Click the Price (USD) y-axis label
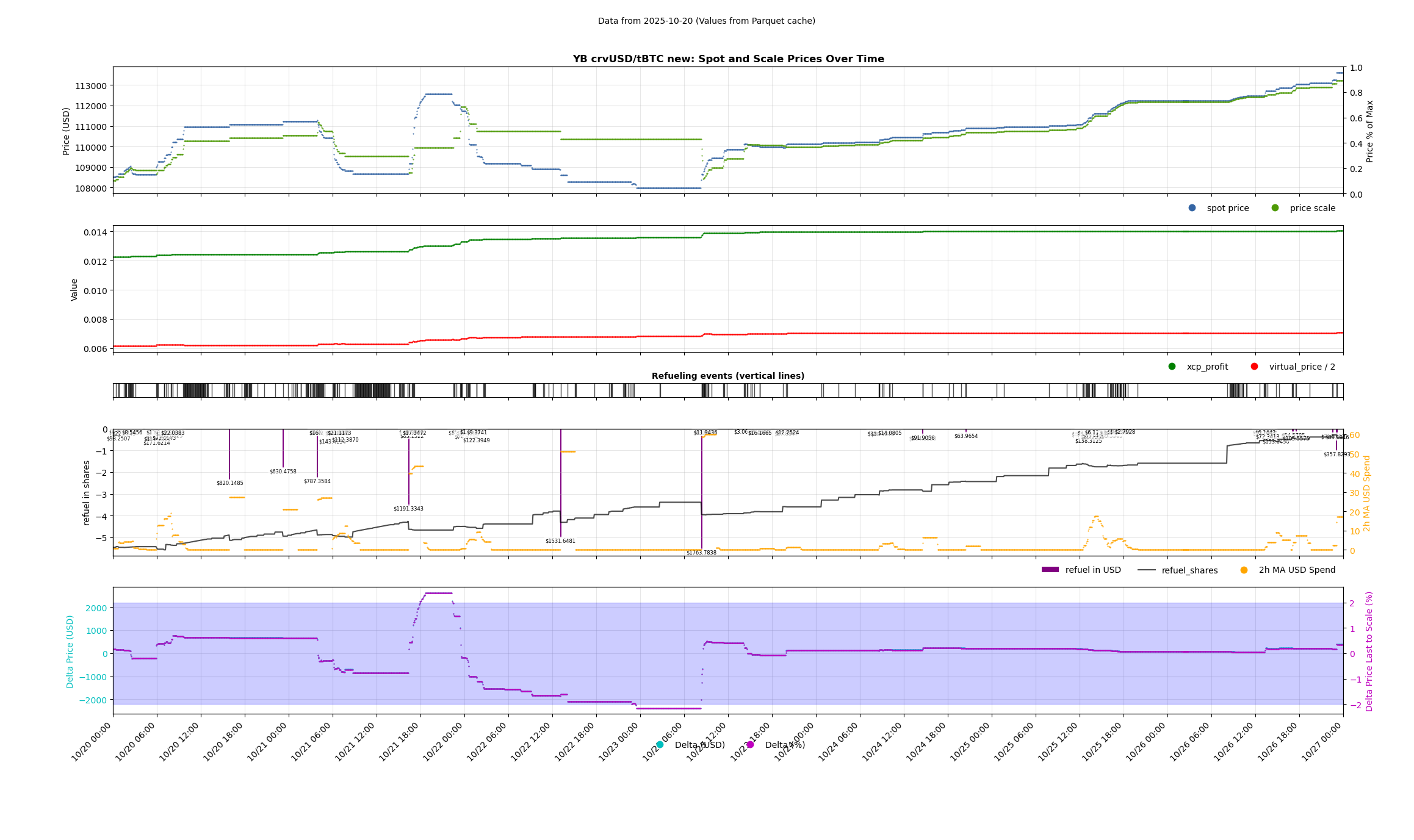Image resolution: width=1414 pixels, height=840 pixels. tap(67, 131)
